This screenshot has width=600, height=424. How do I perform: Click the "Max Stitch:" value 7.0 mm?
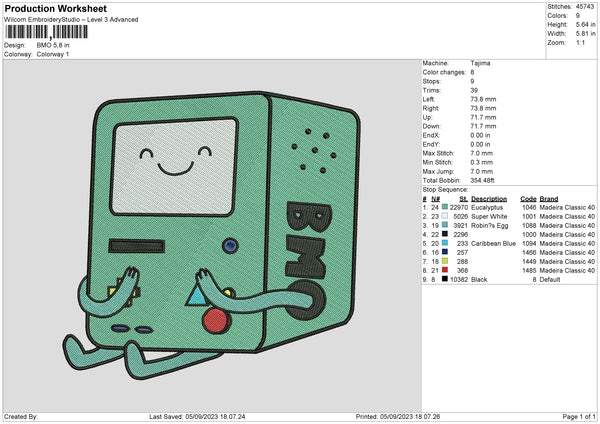(x=482, y=153)
